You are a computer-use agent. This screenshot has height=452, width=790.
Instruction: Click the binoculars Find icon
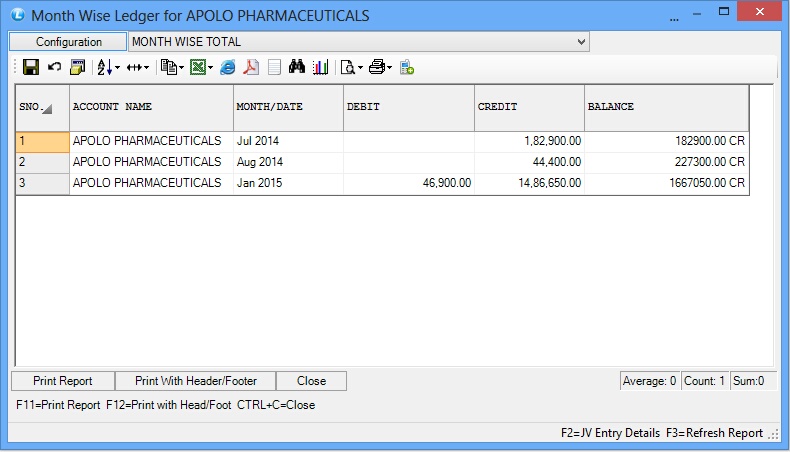pos(297,67)
